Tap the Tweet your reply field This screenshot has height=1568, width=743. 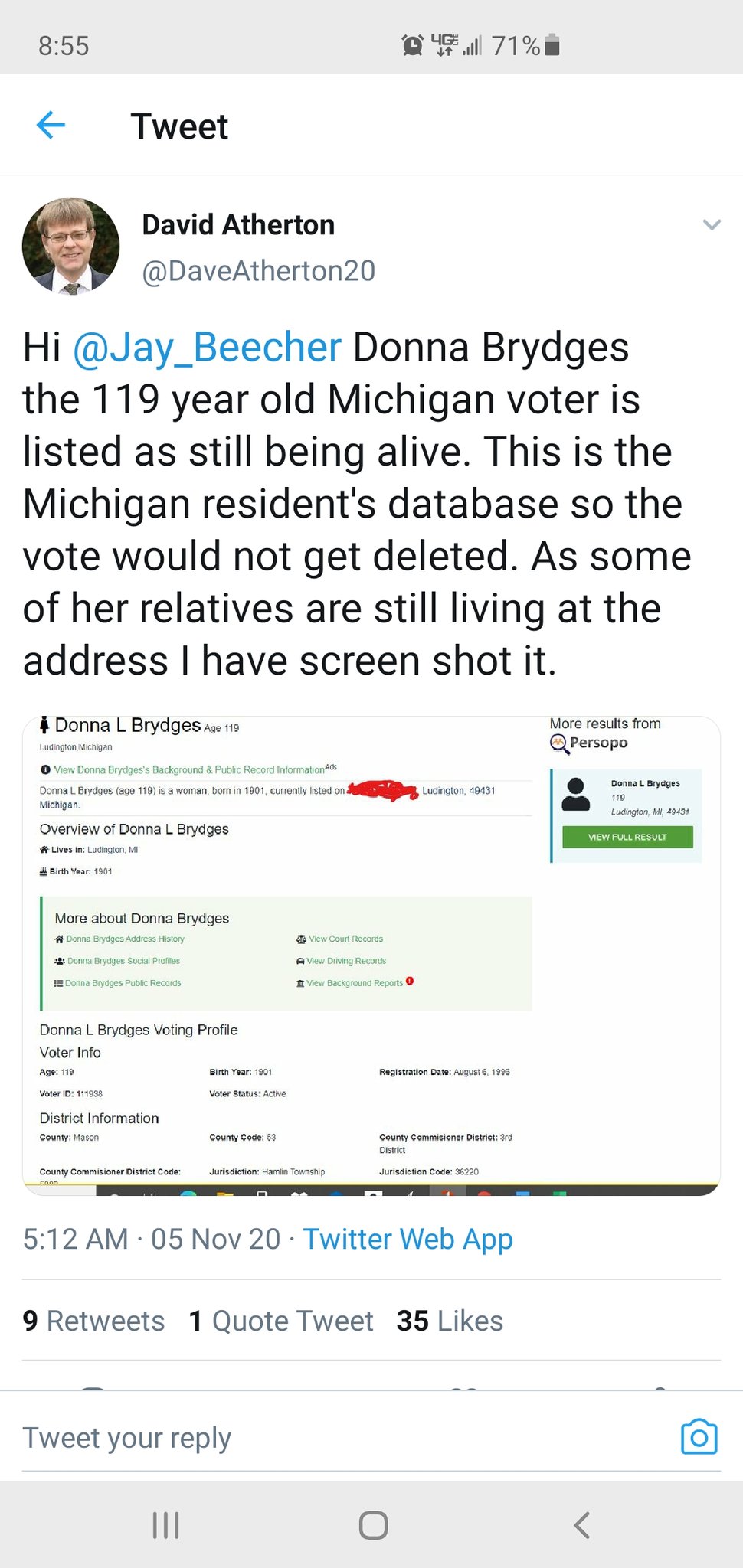(306, 1437)
